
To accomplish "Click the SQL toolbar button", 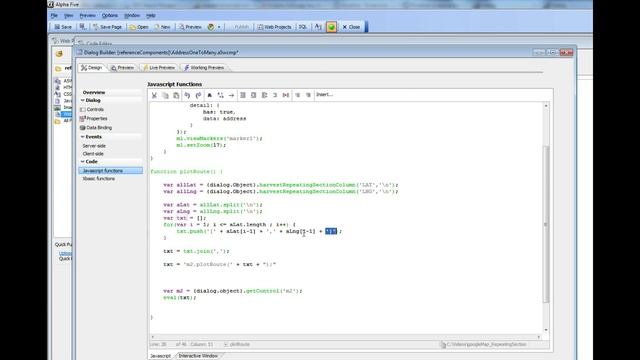I will (x=302, y=27).
